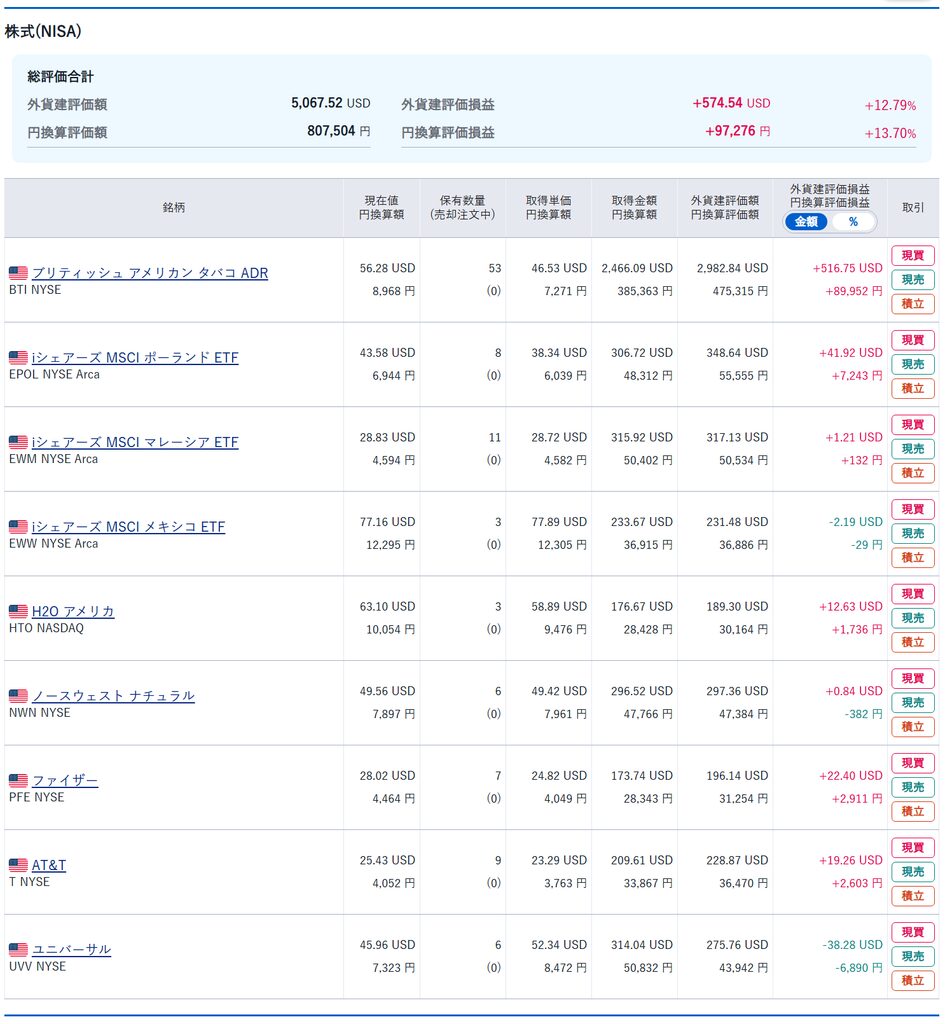This screenshot has width=950, height=1024.
Task: Click the 株式(NISA) section heading
Action: tap(43, 31)
